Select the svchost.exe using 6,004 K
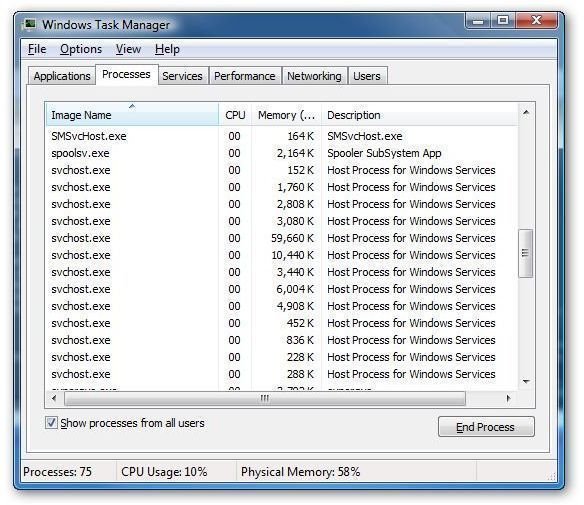Viewport: 584px width, 505px height. pos(282,289)
